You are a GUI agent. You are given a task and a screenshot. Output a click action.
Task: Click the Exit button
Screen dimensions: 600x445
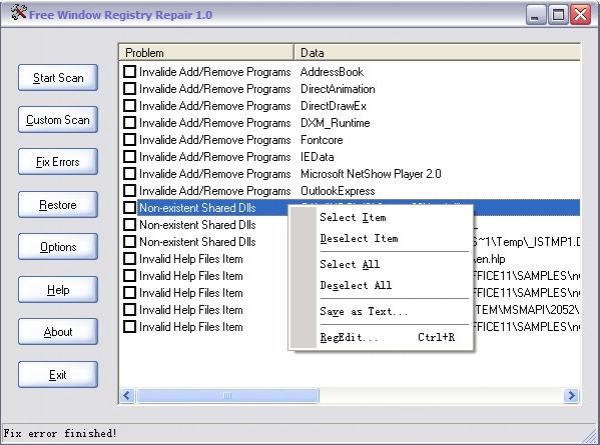tap(57, 375)
